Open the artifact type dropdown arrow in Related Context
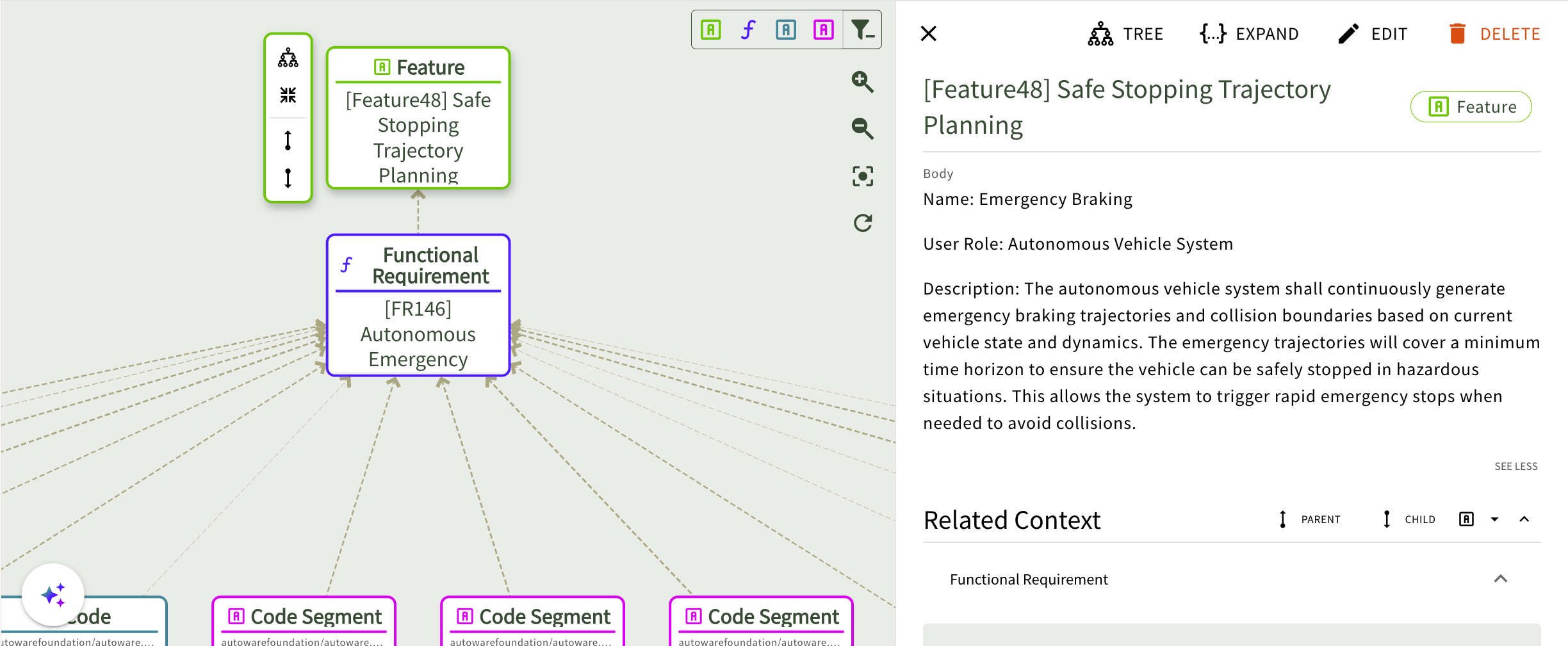Screen dimensions: 1568x646 [1494, 519]
